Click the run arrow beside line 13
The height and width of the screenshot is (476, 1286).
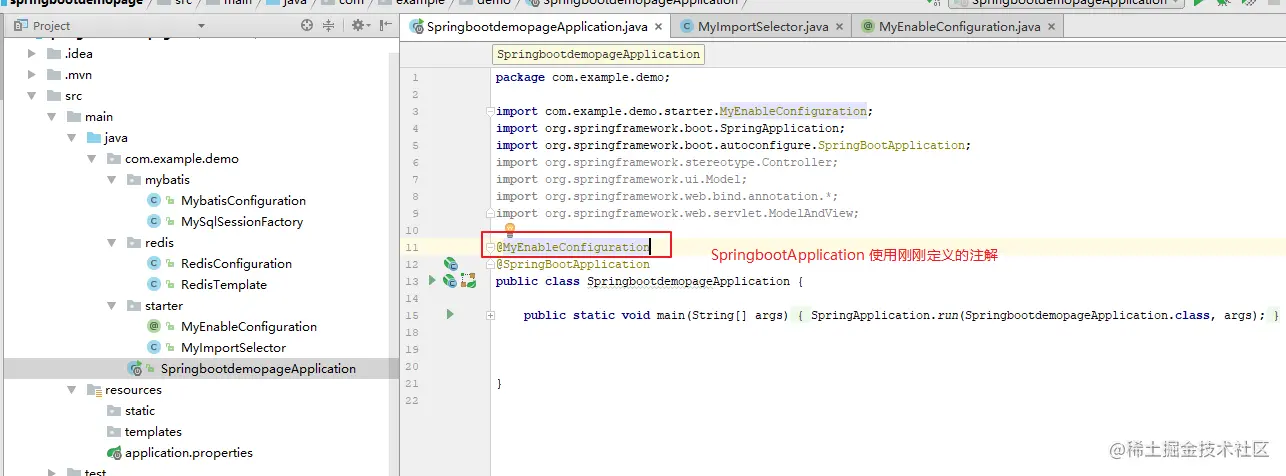[432, 281]
